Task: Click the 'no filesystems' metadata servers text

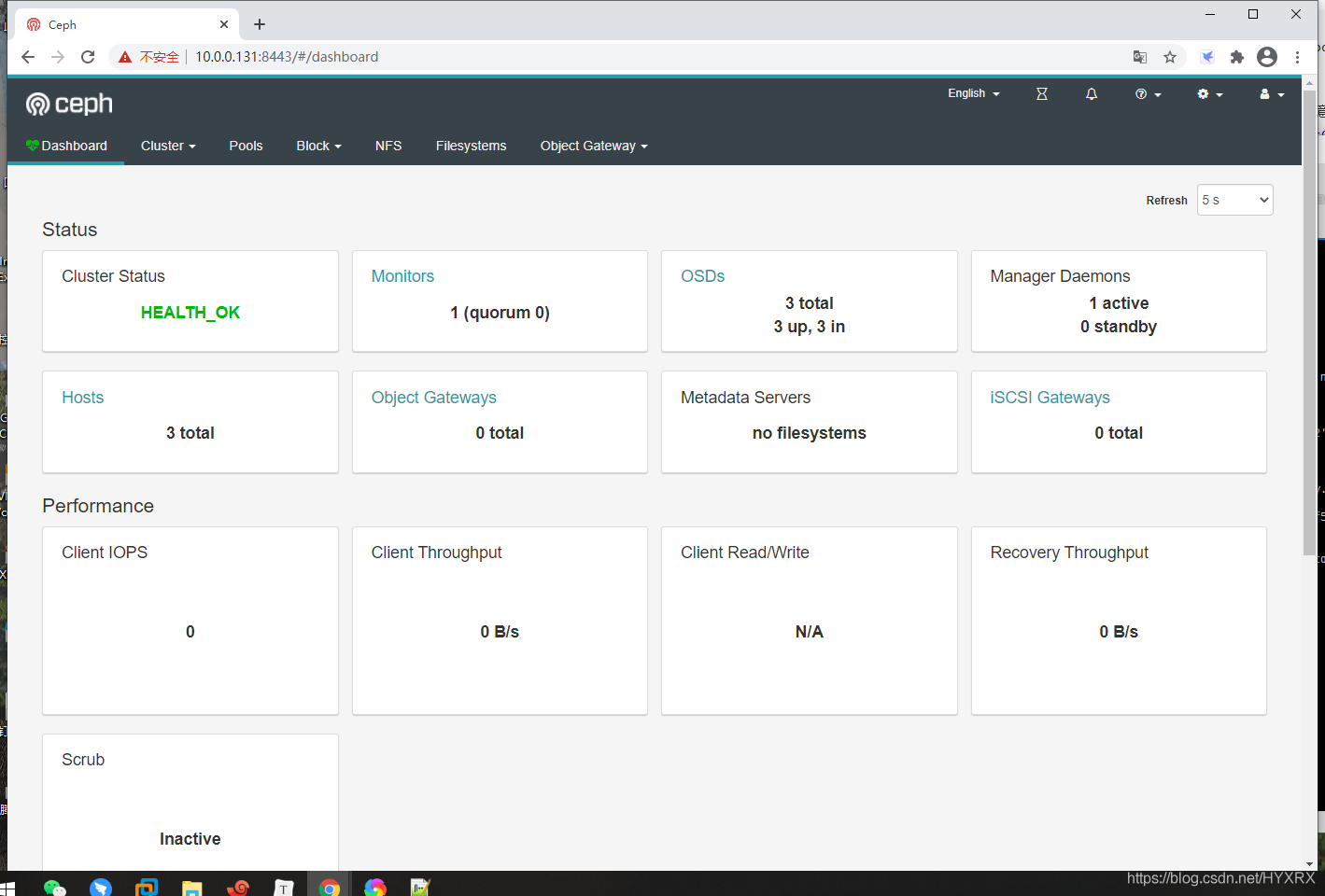Action: (809, 433)
